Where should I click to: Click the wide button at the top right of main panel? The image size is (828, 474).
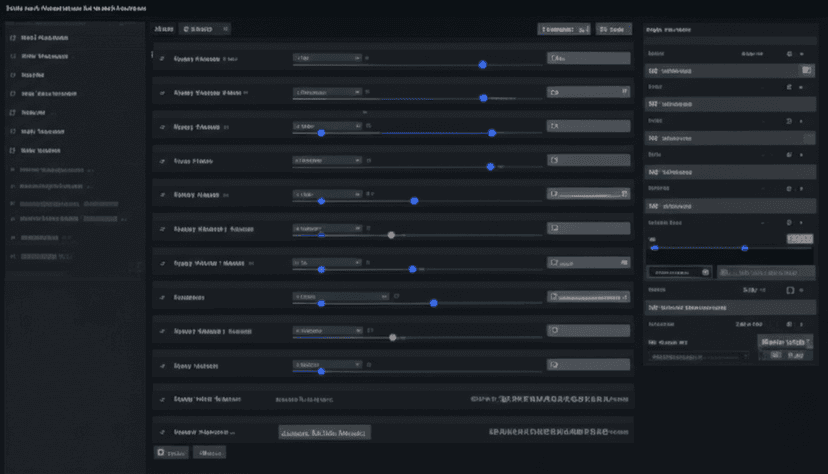pyautogui.click(x=563, y=29)
